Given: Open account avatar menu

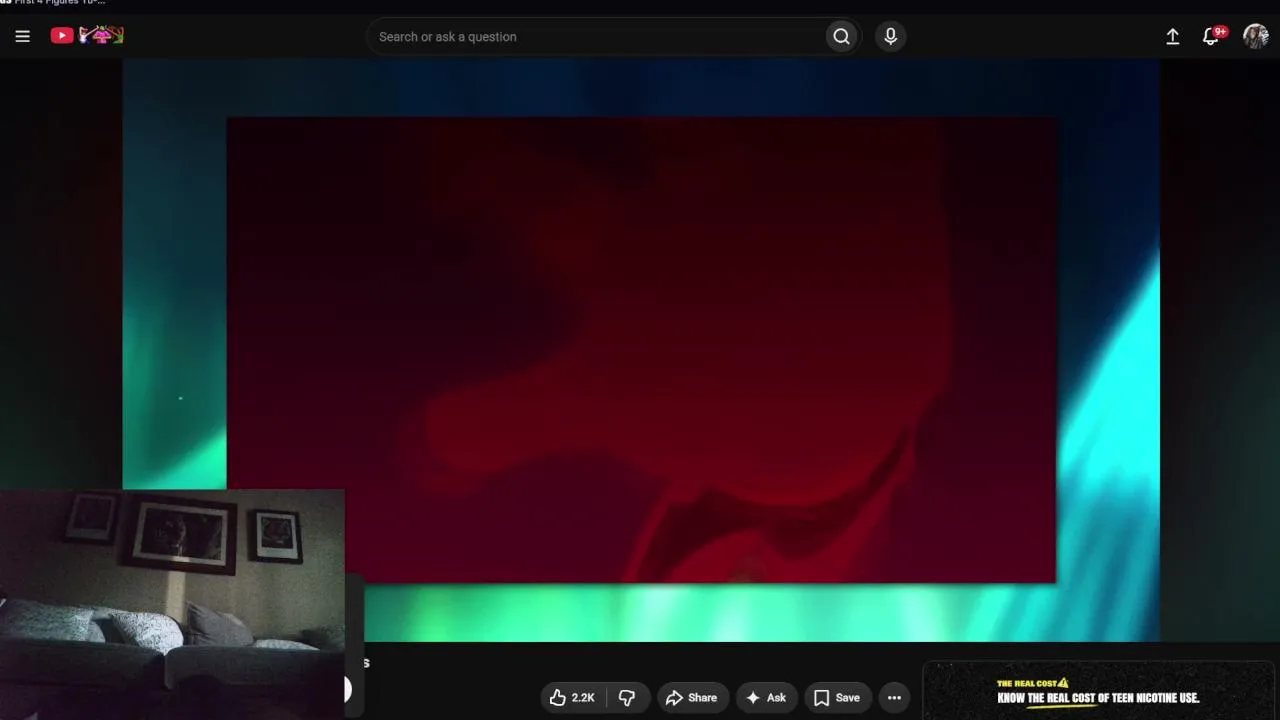Looking at the screenshot, I should pyautogui.click(x=1255, y=37).
